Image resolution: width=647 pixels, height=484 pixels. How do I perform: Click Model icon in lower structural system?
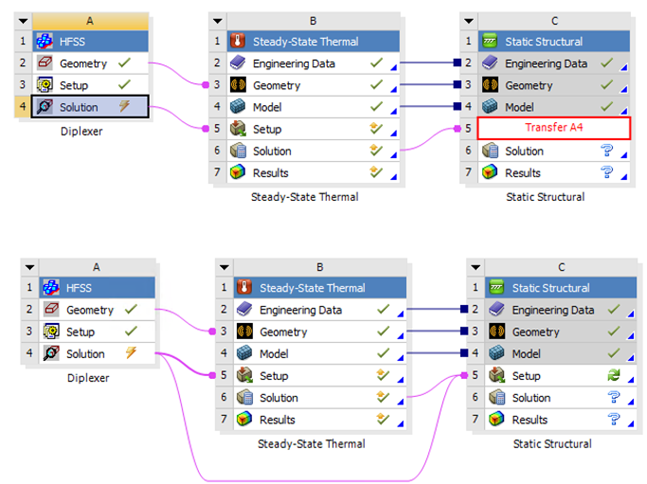point(496,353)
